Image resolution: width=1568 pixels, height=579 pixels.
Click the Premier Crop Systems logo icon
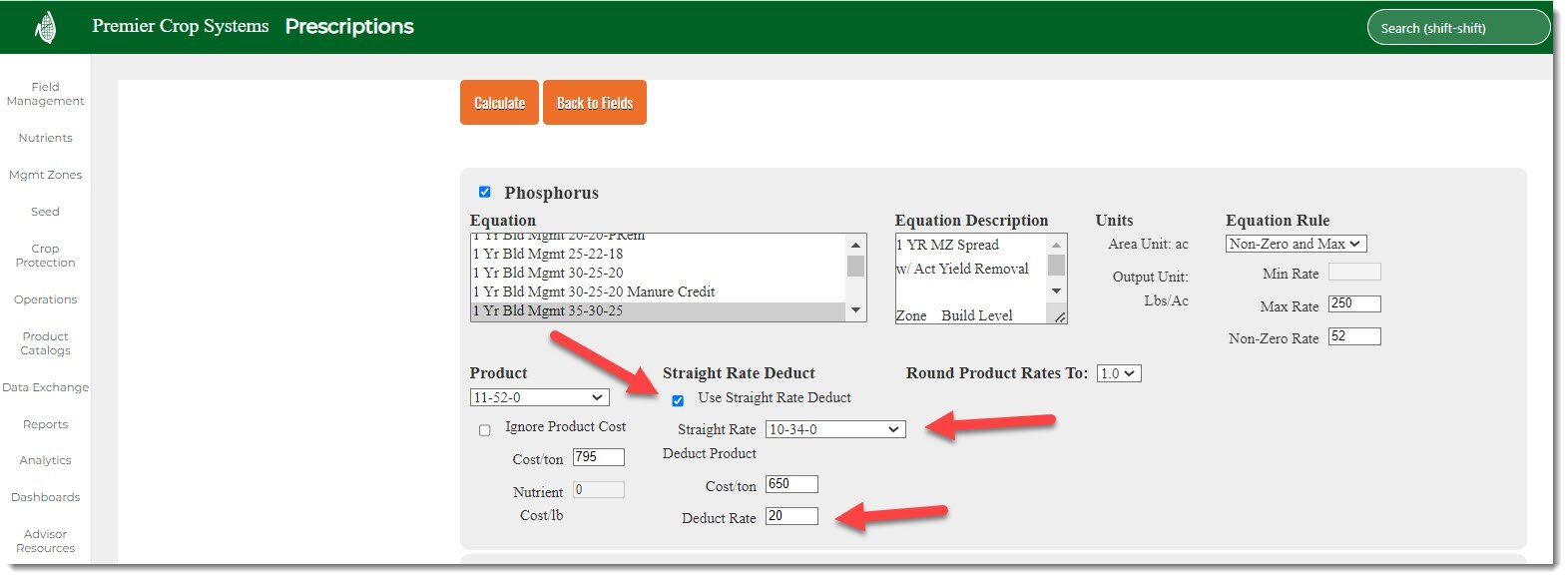[x=45, y=27]
